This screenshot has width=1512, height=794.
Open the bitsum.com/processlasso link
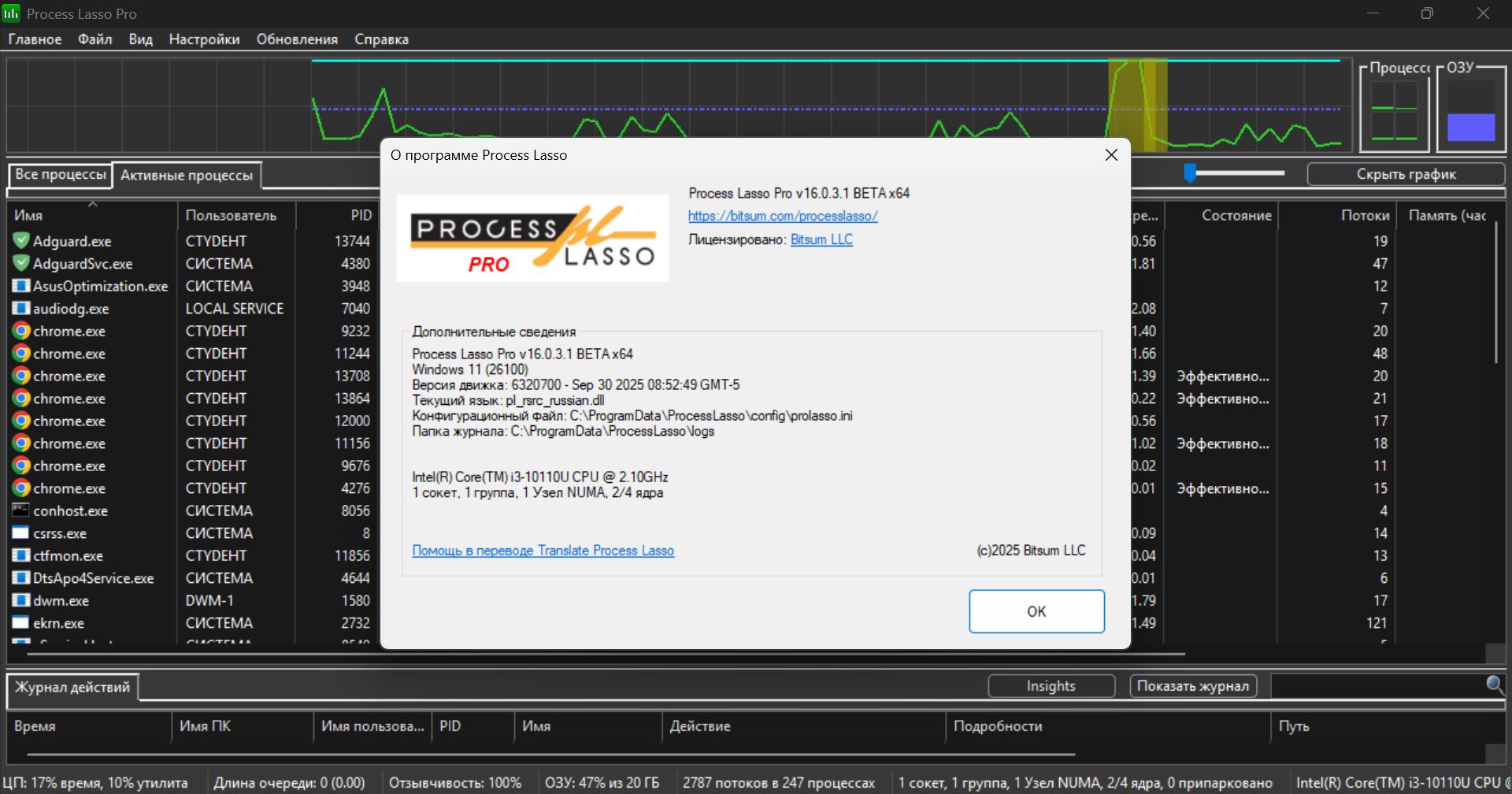pos(783,216)
